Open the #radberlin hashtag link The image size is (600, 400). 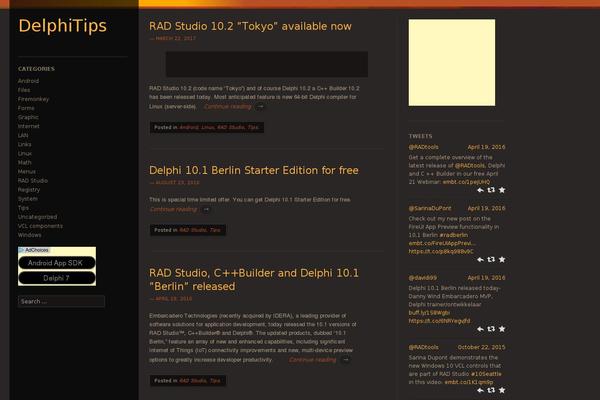click(453, 235)
